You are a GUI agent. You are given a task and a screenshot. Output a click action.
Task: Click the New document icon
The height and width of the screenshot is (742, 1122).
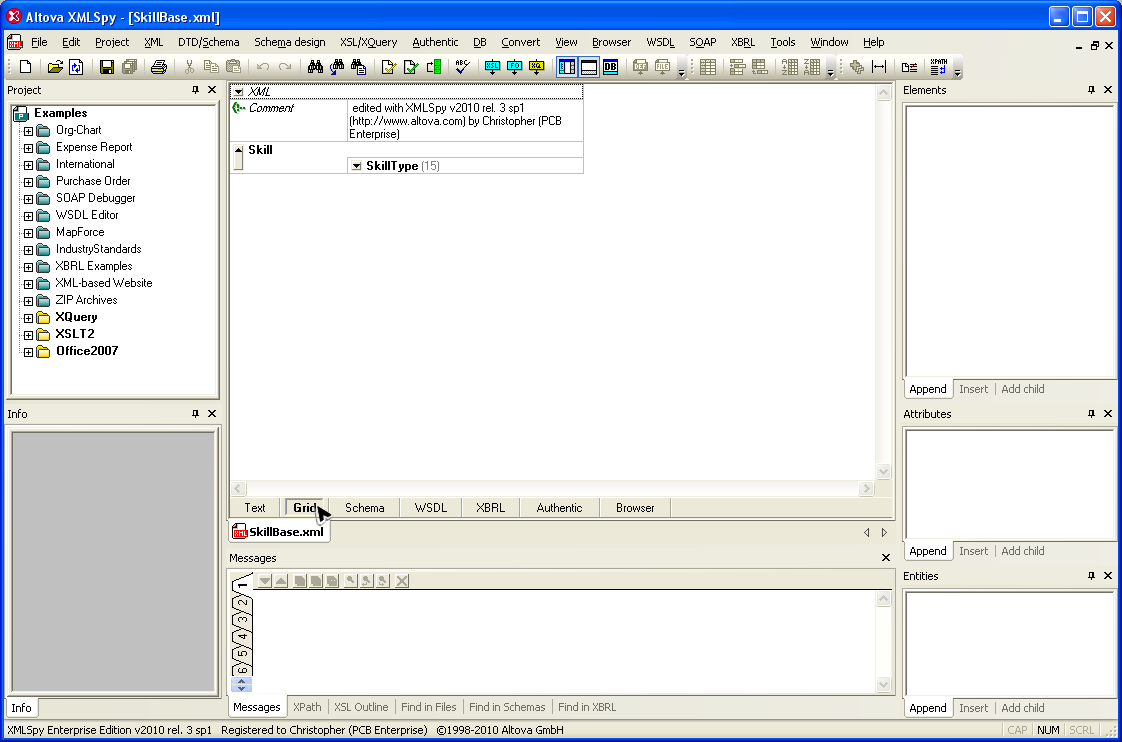pyautogui.click(x=25, y=67)
